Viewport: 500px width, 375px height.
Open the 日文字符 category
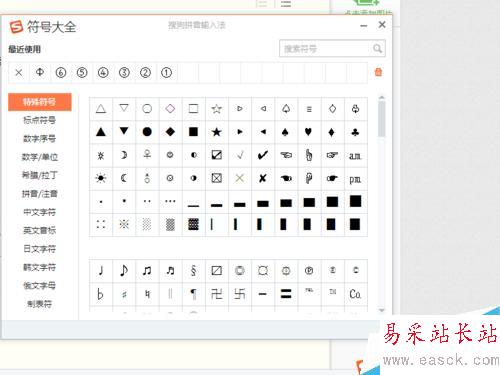click(40, 249)
